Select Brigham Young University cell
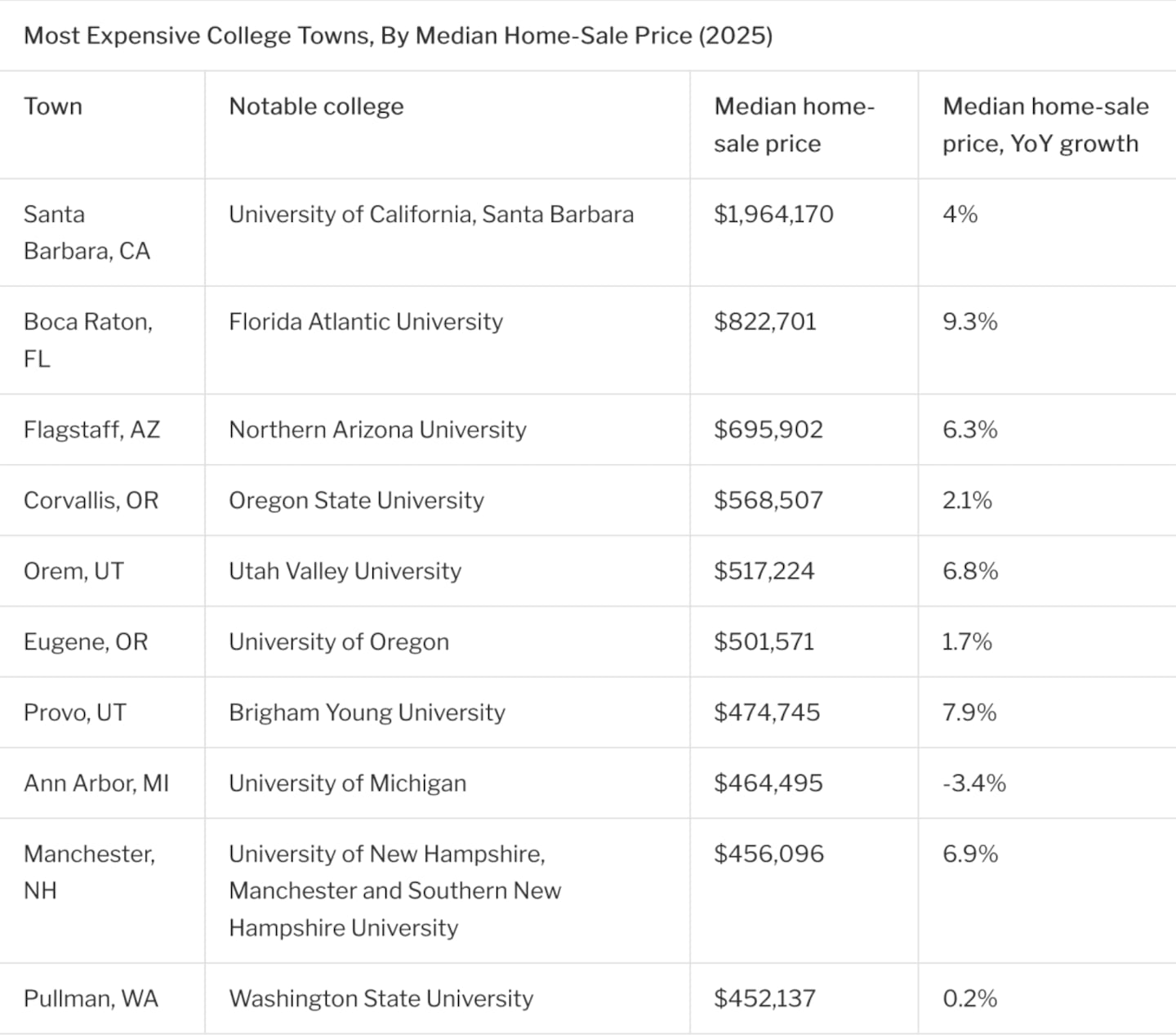This screenshot has height=1035, width=1176. pyautogui.click(x=367, y=712)
